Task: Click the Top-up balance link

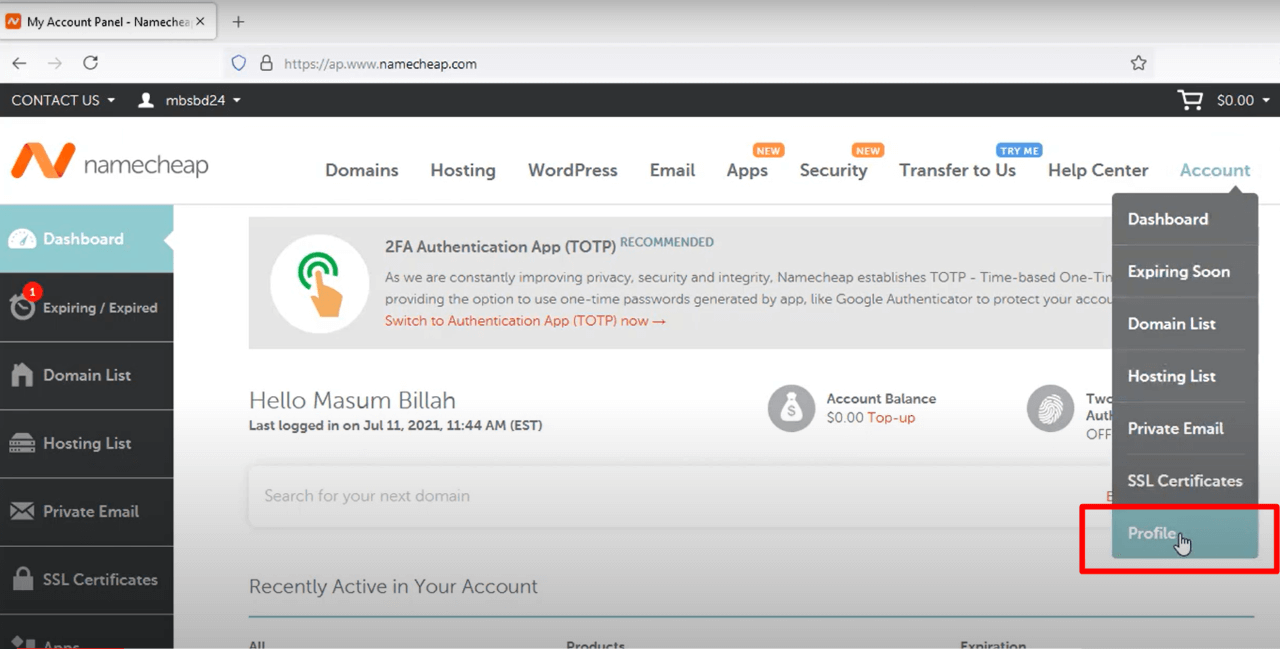Action: (x=891, y=417)
